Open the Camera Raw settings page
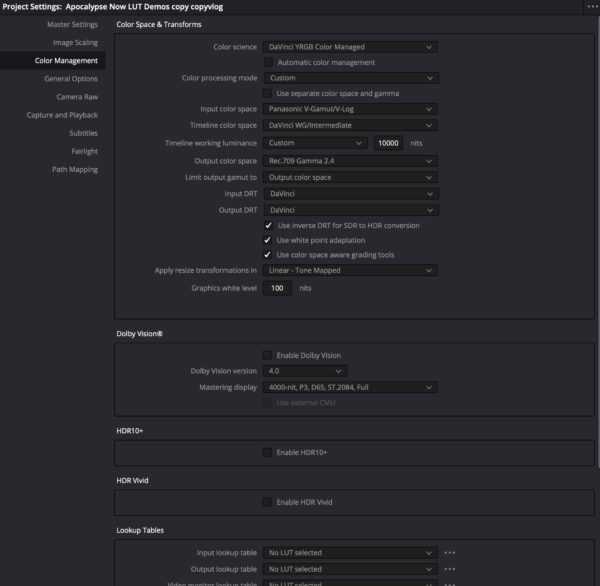Viewport: 600px width, 586px height. click(x=76, y=97)
